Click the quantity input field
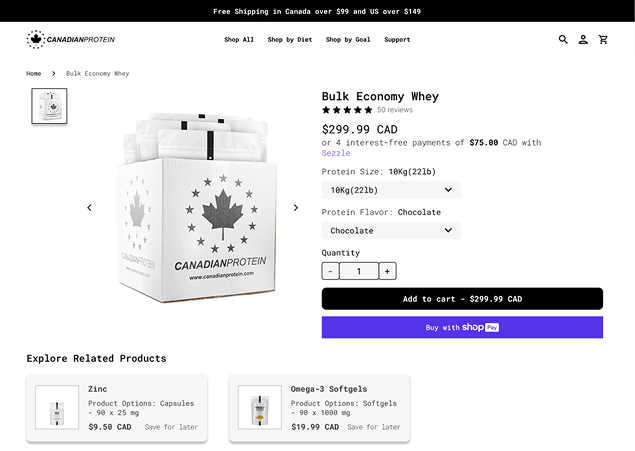635x451 pixels. (359, 271)
